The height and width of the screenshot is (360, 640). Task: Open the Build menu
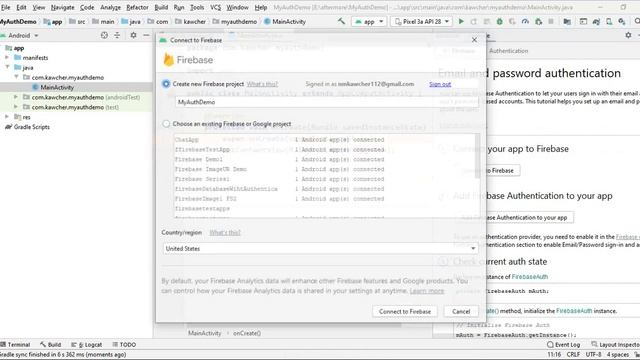[161, 7]
